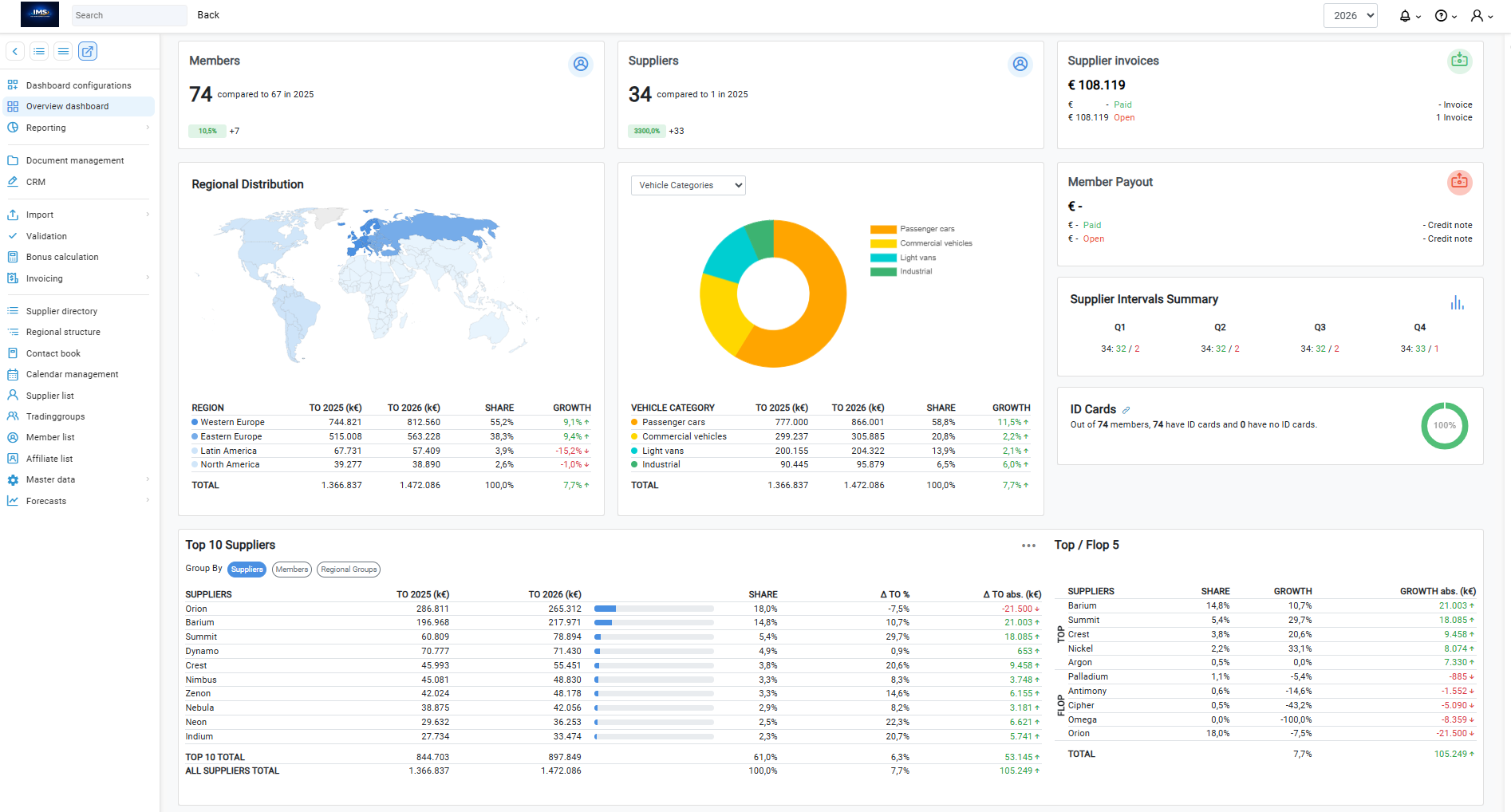Screen dimensions: 1511x812
Task: Expand the Forecasts menu
Action: (78, 501)
